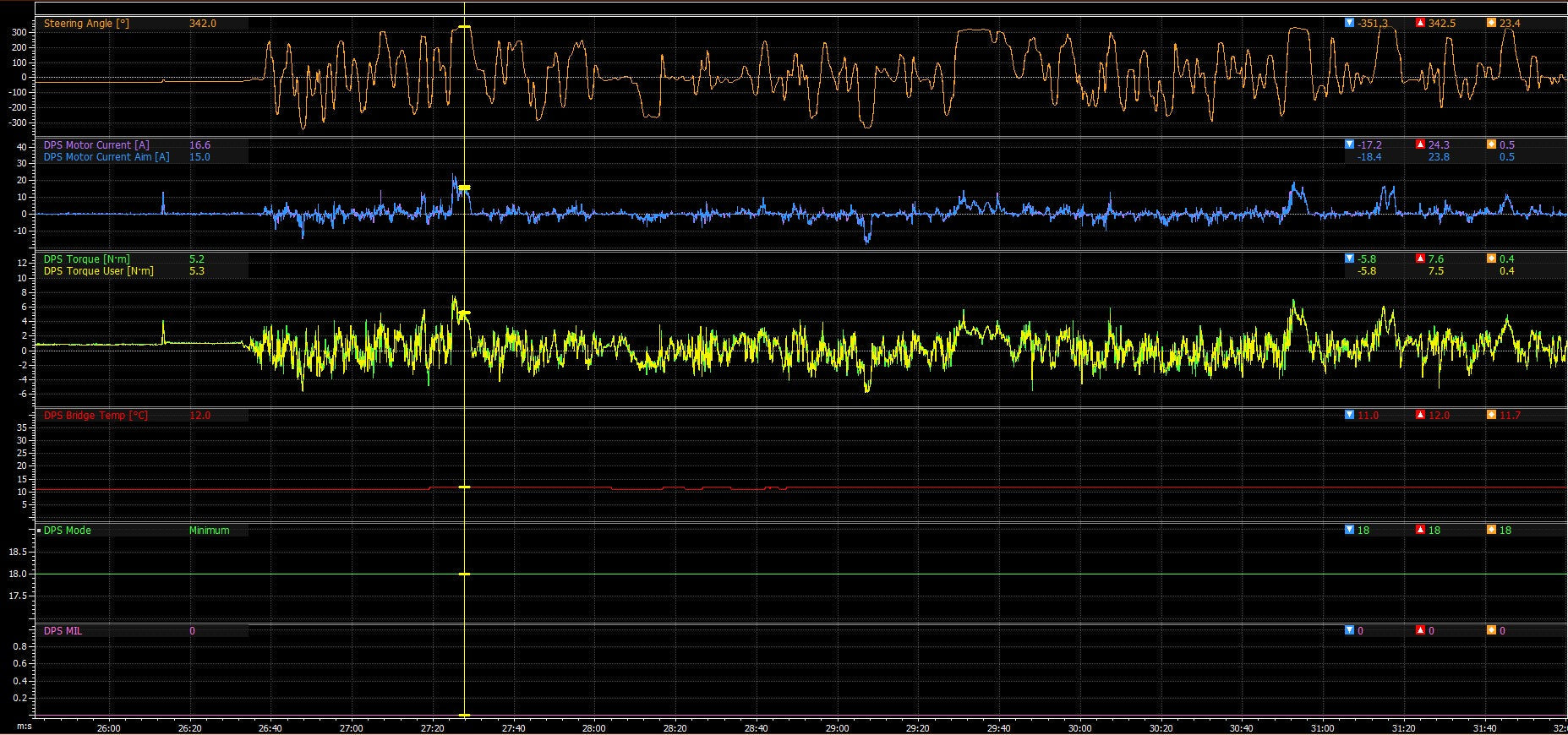Viewport: 1568px width, 735px height.
Task: Click the yellow cursor marker on Steering Angle
Action: point(464,28)
